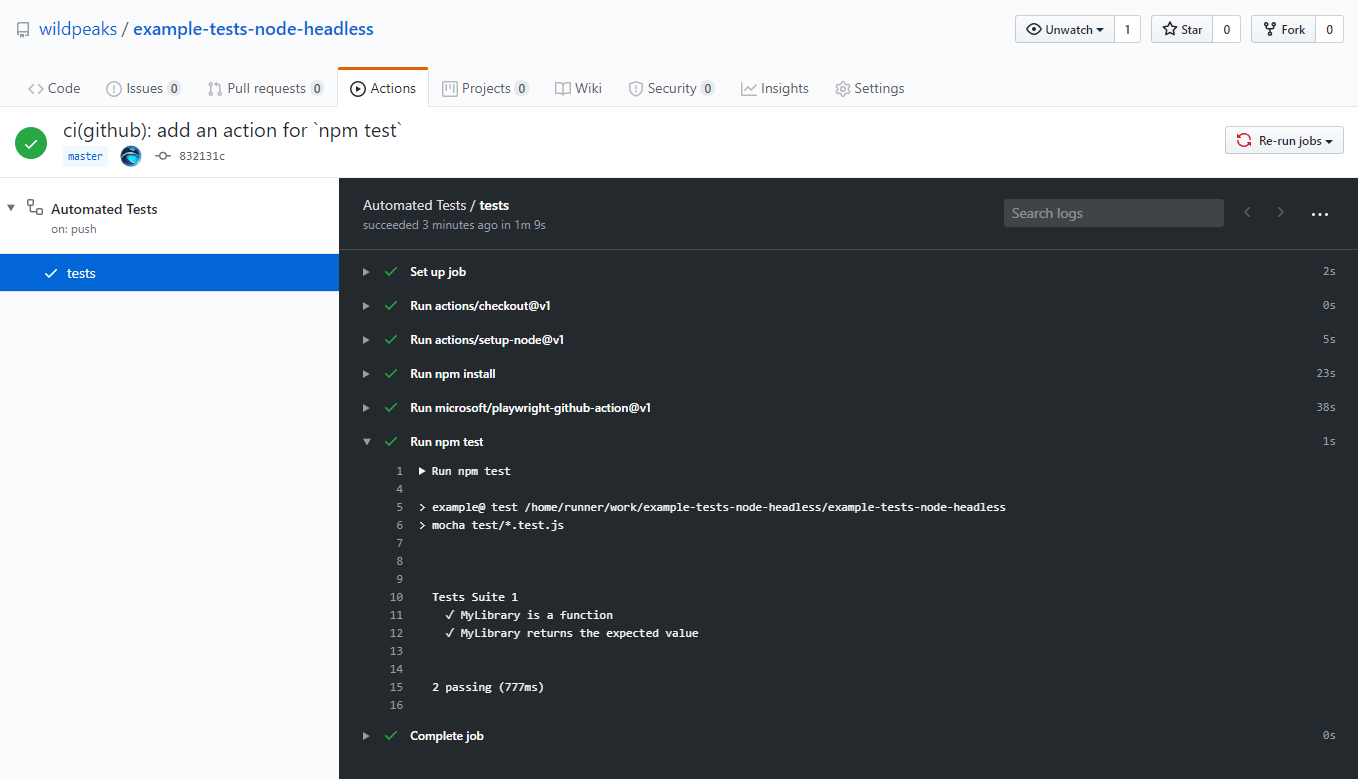Click the checkmark beside Run npm test
Image resolution: width=1358 pixels, height=779 pixels.
click(x=391, y=442)
